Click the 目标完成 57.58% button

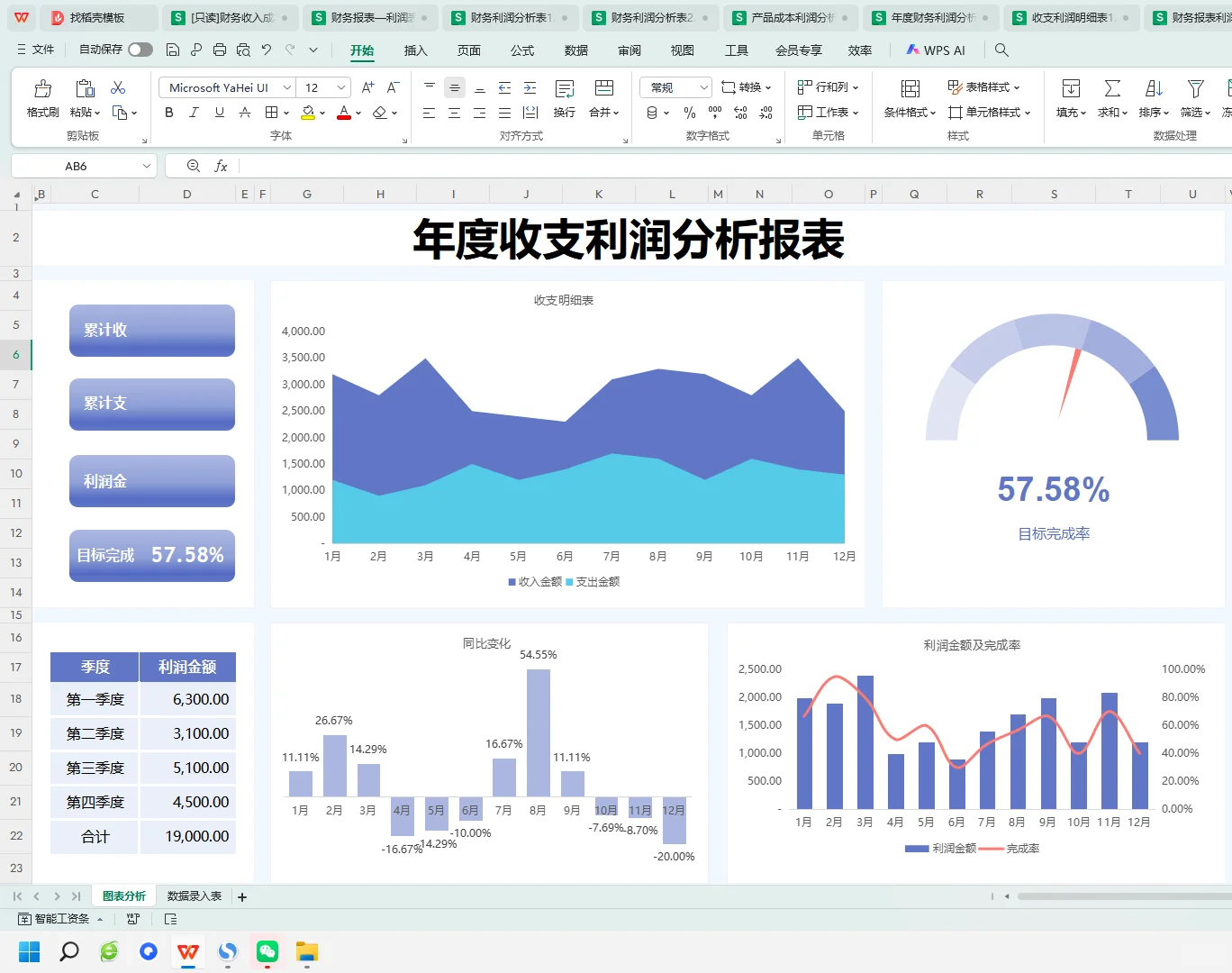tap(152, 556)
